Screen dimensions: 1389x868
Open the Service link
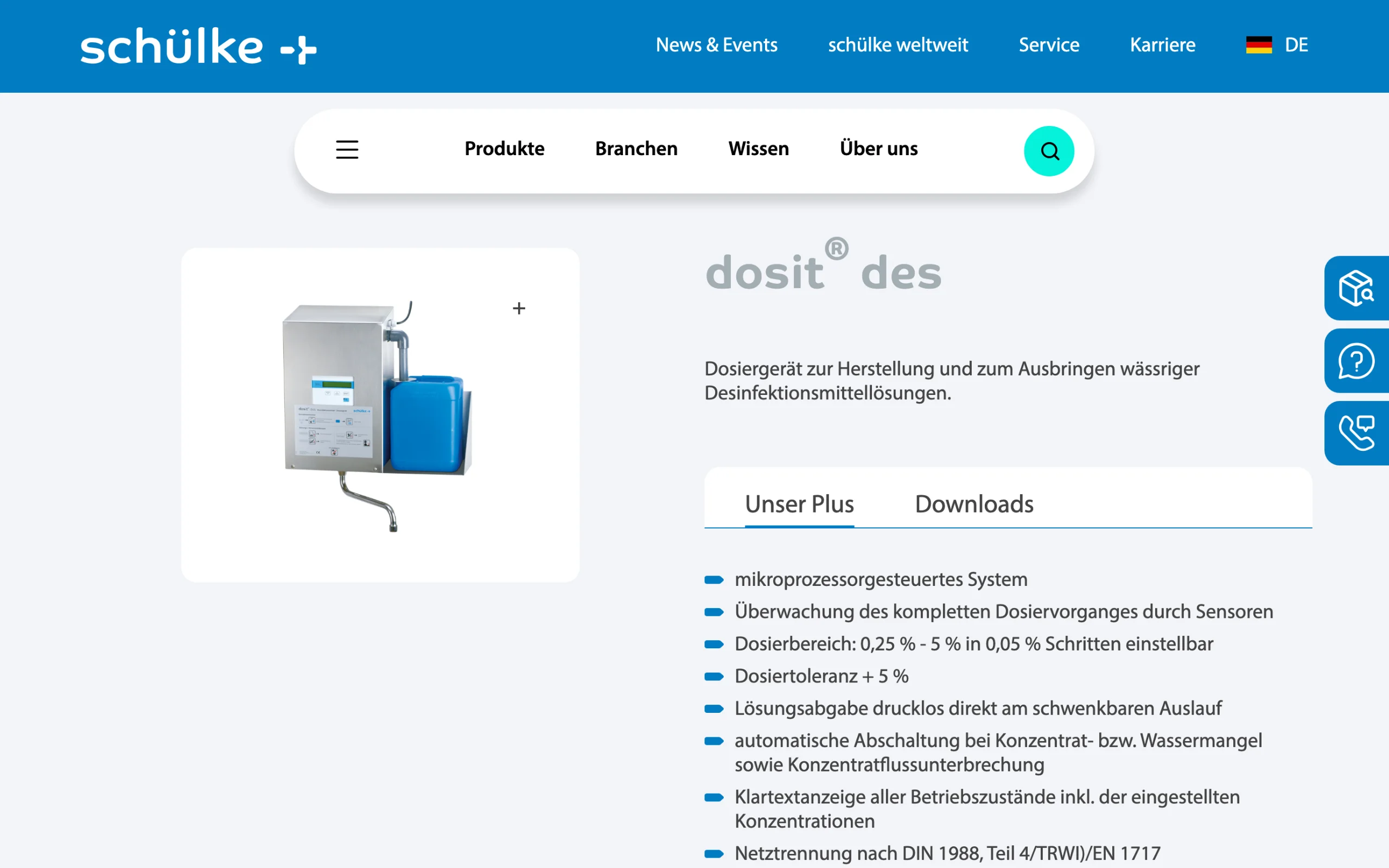1049,45
